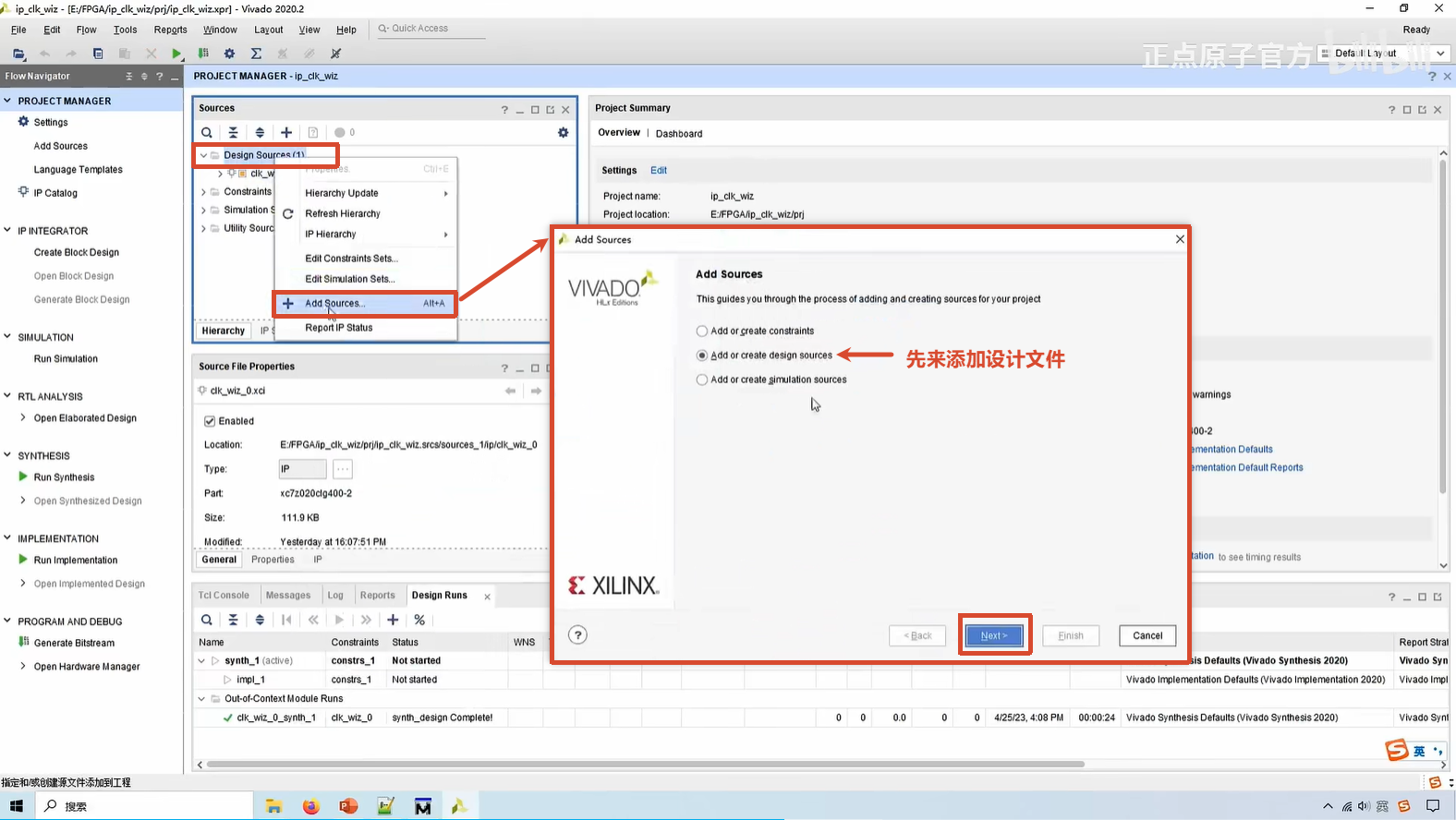This screenshot has width=1456, height=820.
Task: Open Firefox from the taskbar
Action: [x=310, y=806]
